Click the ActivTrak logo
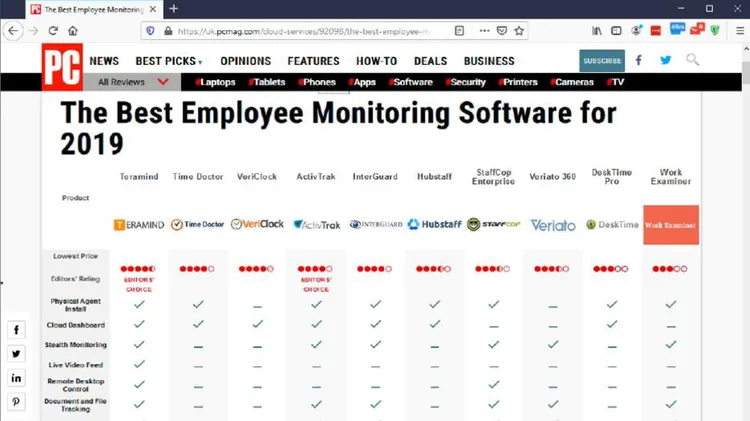Image resolution: width=750 pixels, height=421 pixels. (316, 224)
